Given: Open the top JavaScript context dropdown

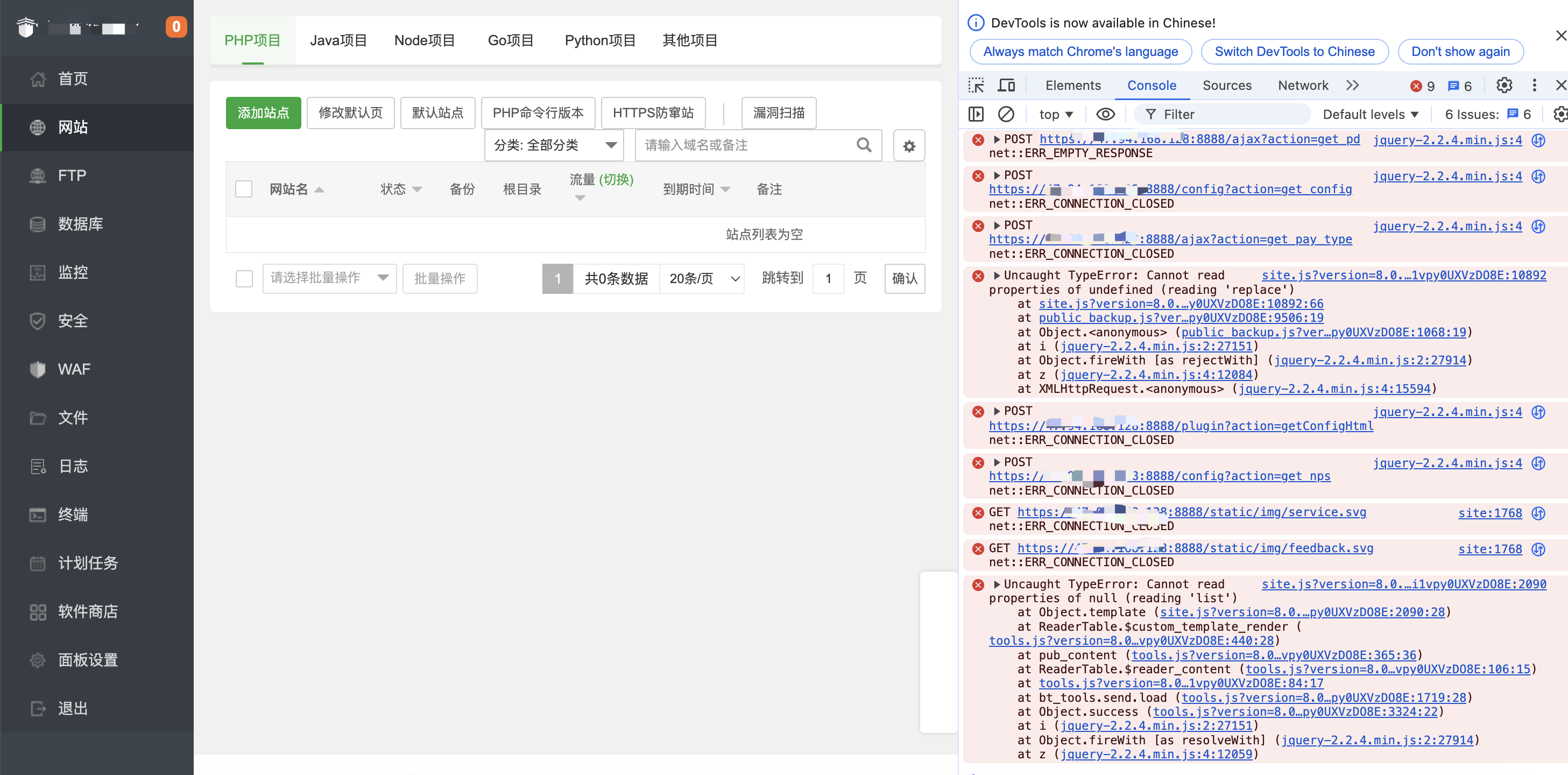Looking at the screenshot, I should 1056,115.
